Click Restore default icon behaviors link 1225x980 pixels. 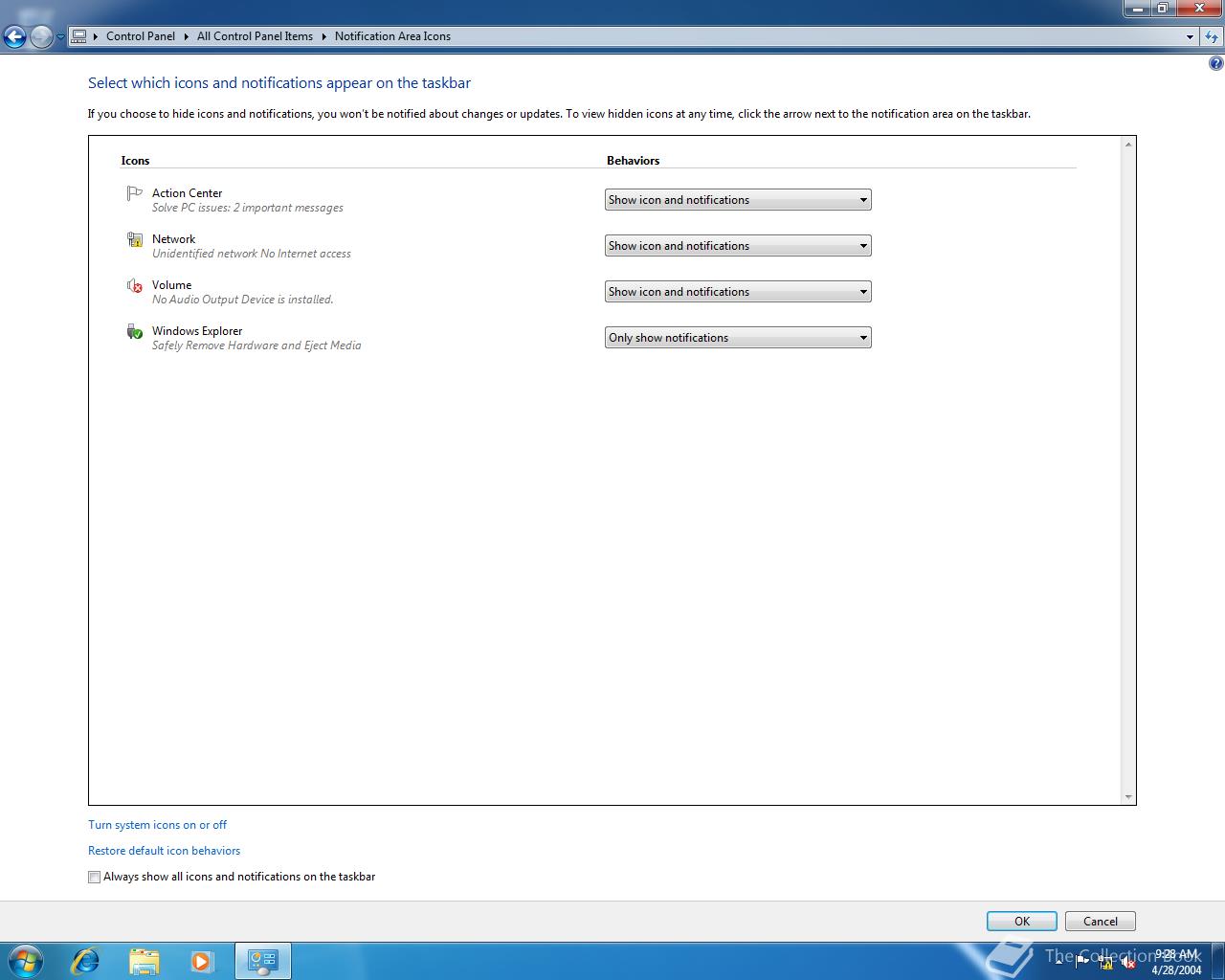tap(164, 851)
